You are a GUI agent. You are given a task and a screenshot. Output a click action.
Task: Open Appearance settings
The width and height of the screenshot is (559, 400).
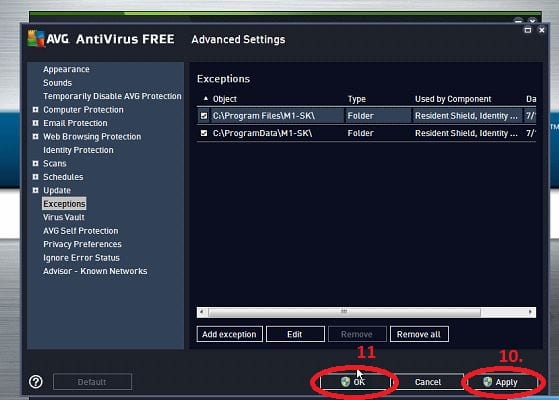[66, 69]
